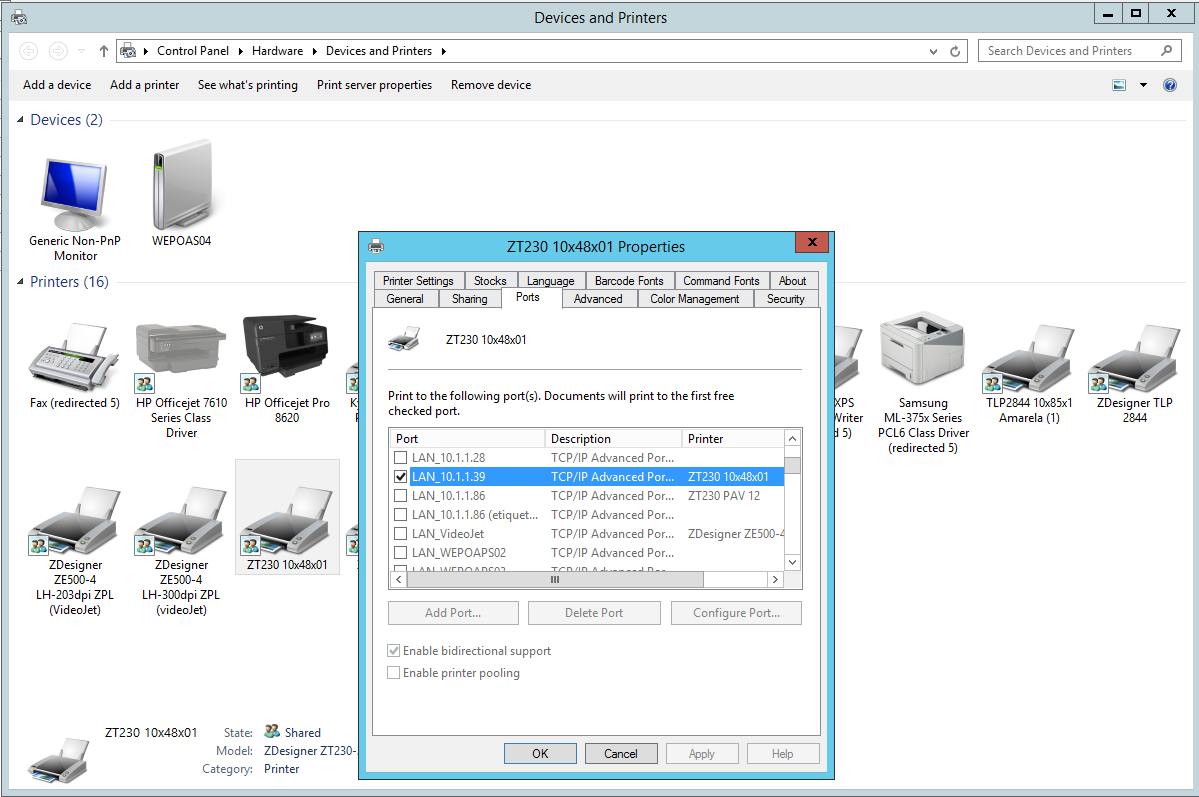Image resolution: width=1199 pixels, height=797 pixels.
Task: Click the Devices and Printers icon in address bar
Action: (128, 51)
